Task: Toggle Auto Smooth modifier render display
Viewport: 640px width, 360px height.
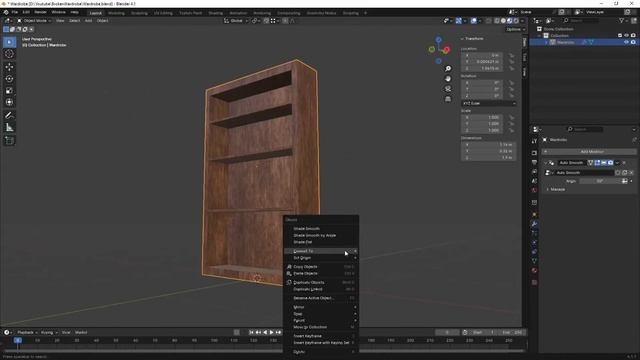Action: pyautogui.click(x=610, y=162)
